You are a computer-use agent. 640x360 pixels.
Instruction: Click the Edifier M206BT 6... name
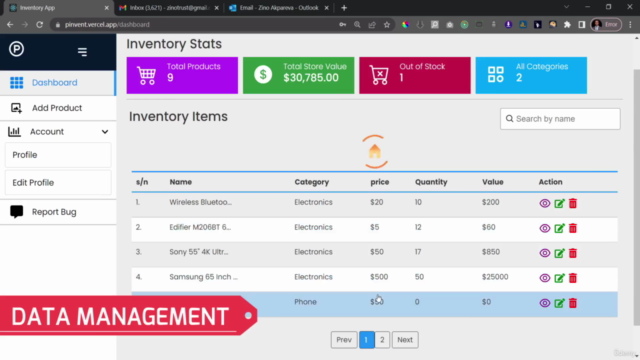[200, 227]
